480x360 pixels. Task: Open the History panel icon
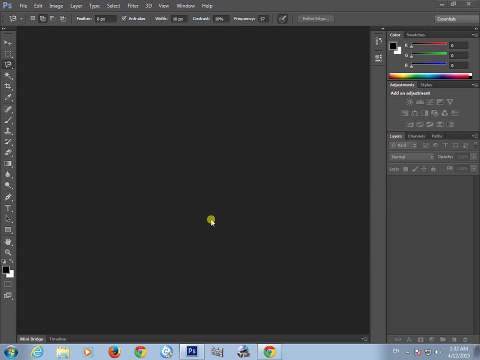(x=378, y=41)
